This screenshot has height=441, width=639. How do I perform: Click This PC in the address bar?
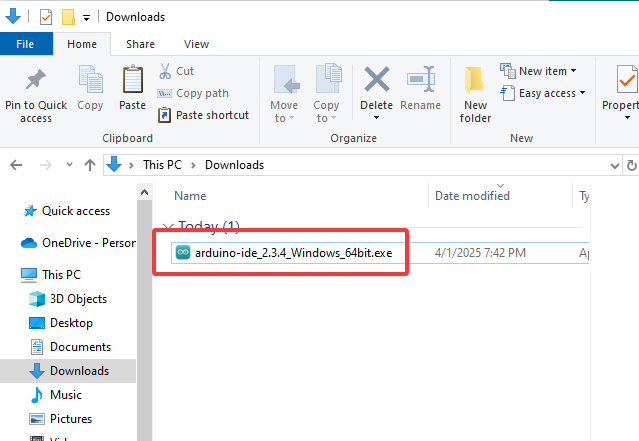pos(162,165)
